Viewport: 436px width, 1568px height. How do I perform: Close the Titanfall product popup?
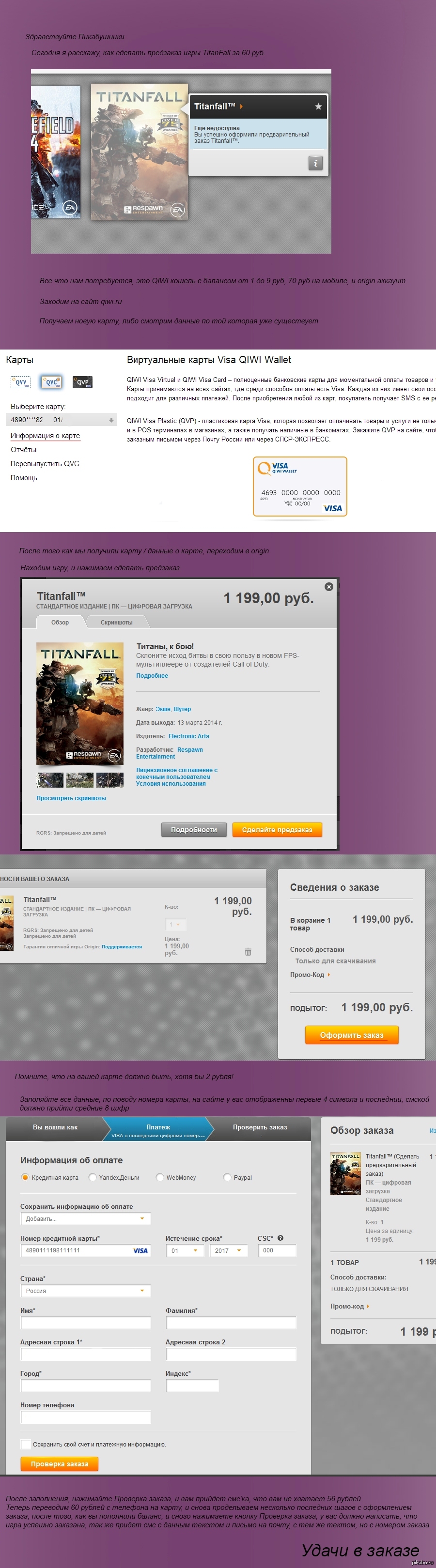[x=329, y=587]
